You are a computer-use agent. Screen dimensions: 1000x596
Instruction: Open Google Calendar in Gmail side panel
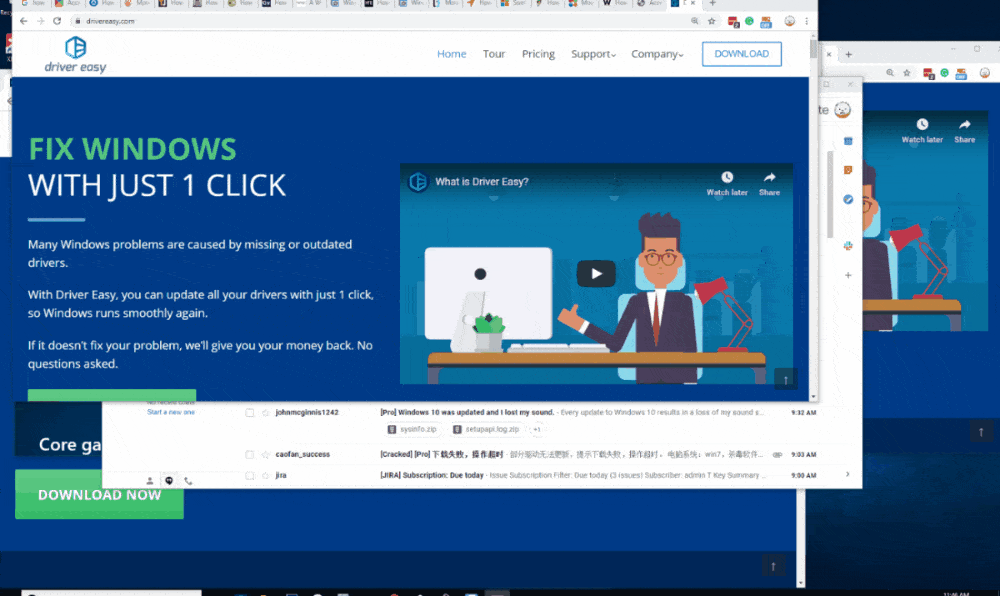[848, 141]
